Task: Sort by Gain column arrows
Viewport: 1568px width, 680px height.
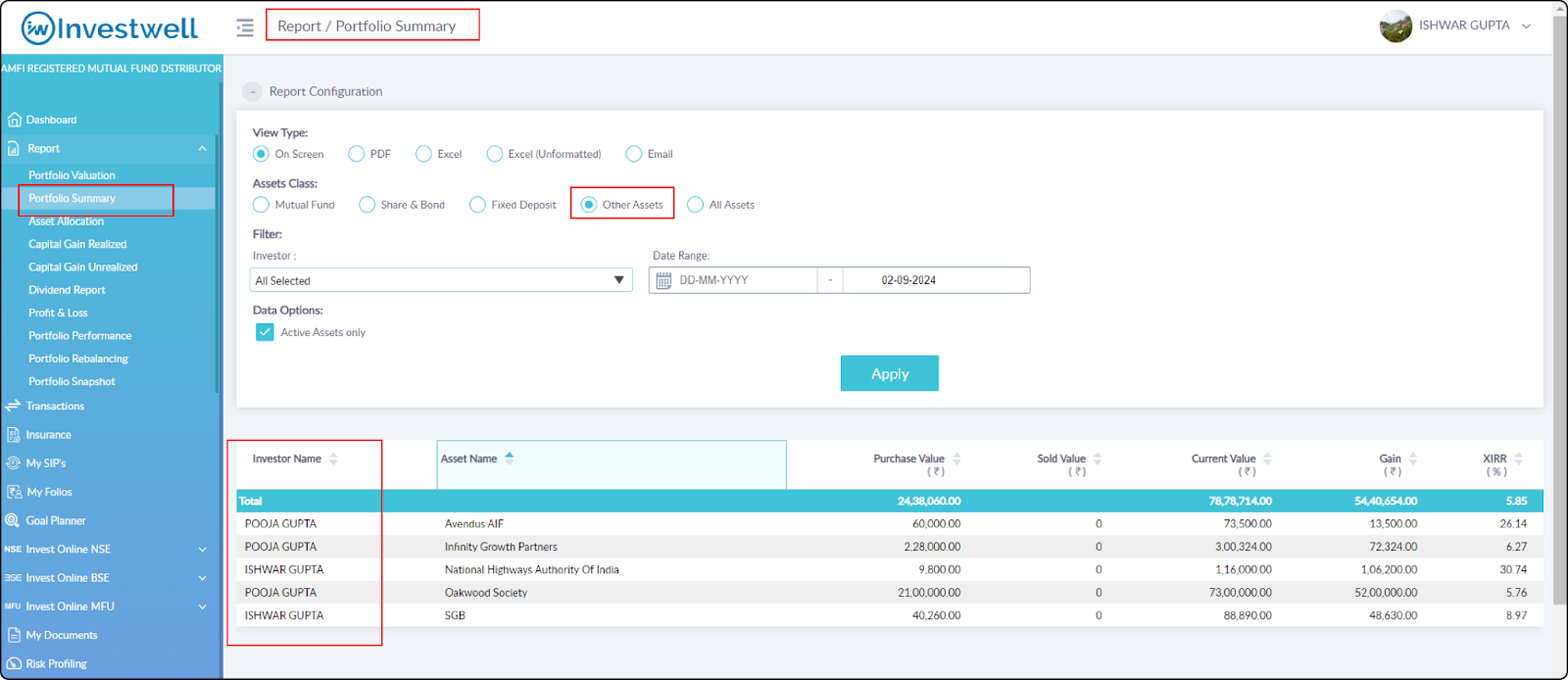Action: [x=1413, y=459]
